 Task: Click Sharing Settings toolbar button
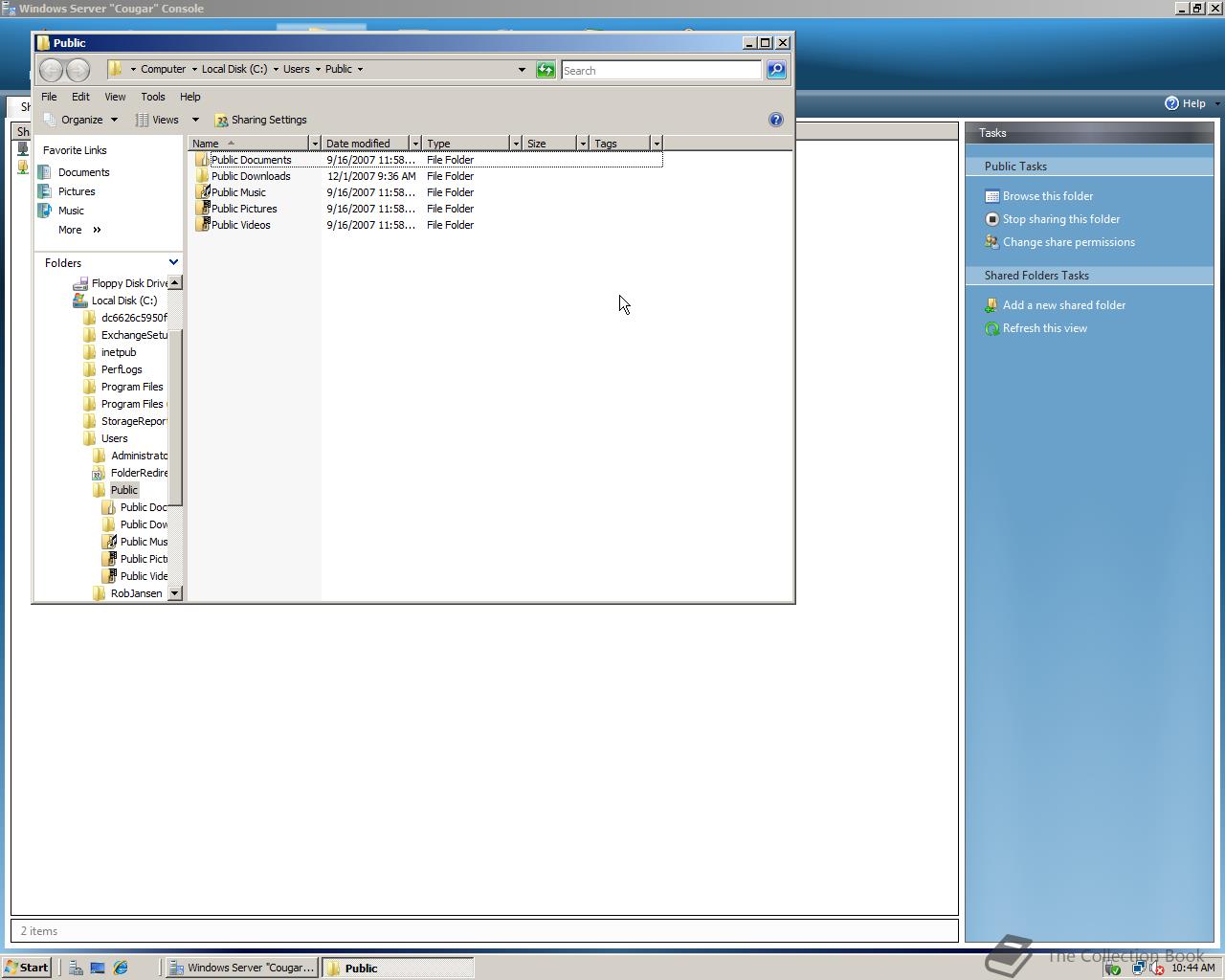pos(260,120)
